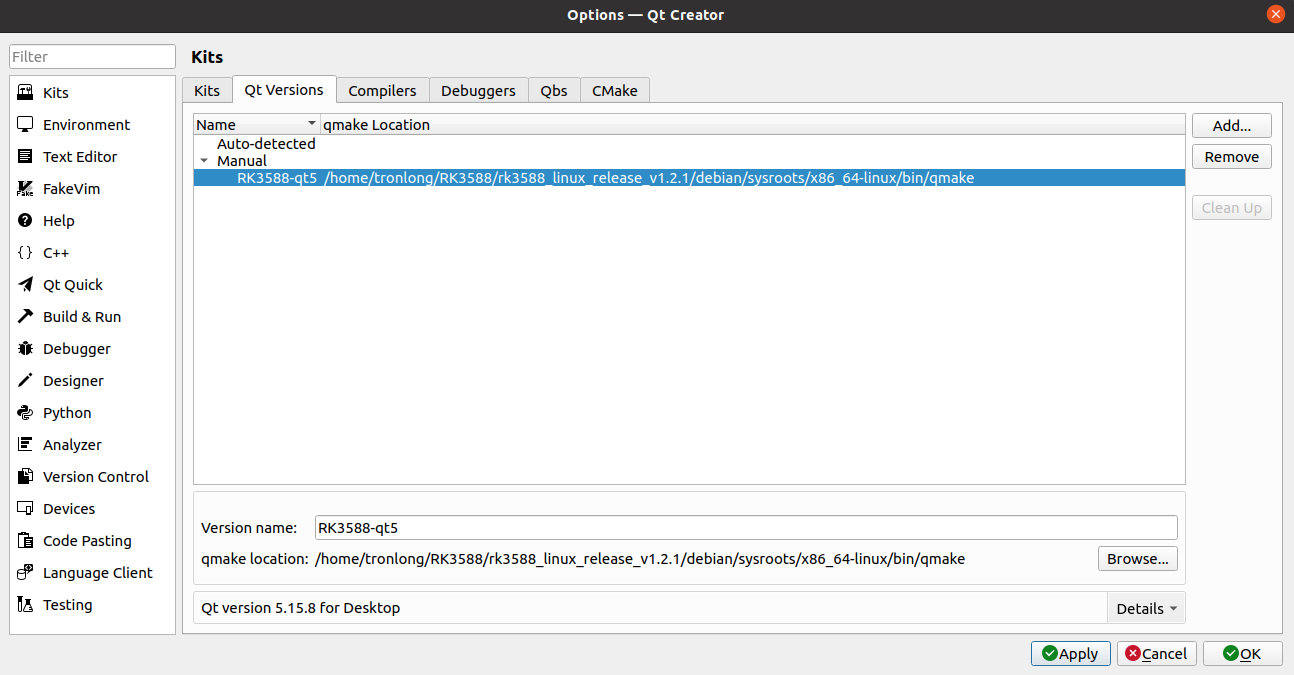1294x675 pixels.
Task: Expand the Details dropdown
Action: coord(1146,608)
